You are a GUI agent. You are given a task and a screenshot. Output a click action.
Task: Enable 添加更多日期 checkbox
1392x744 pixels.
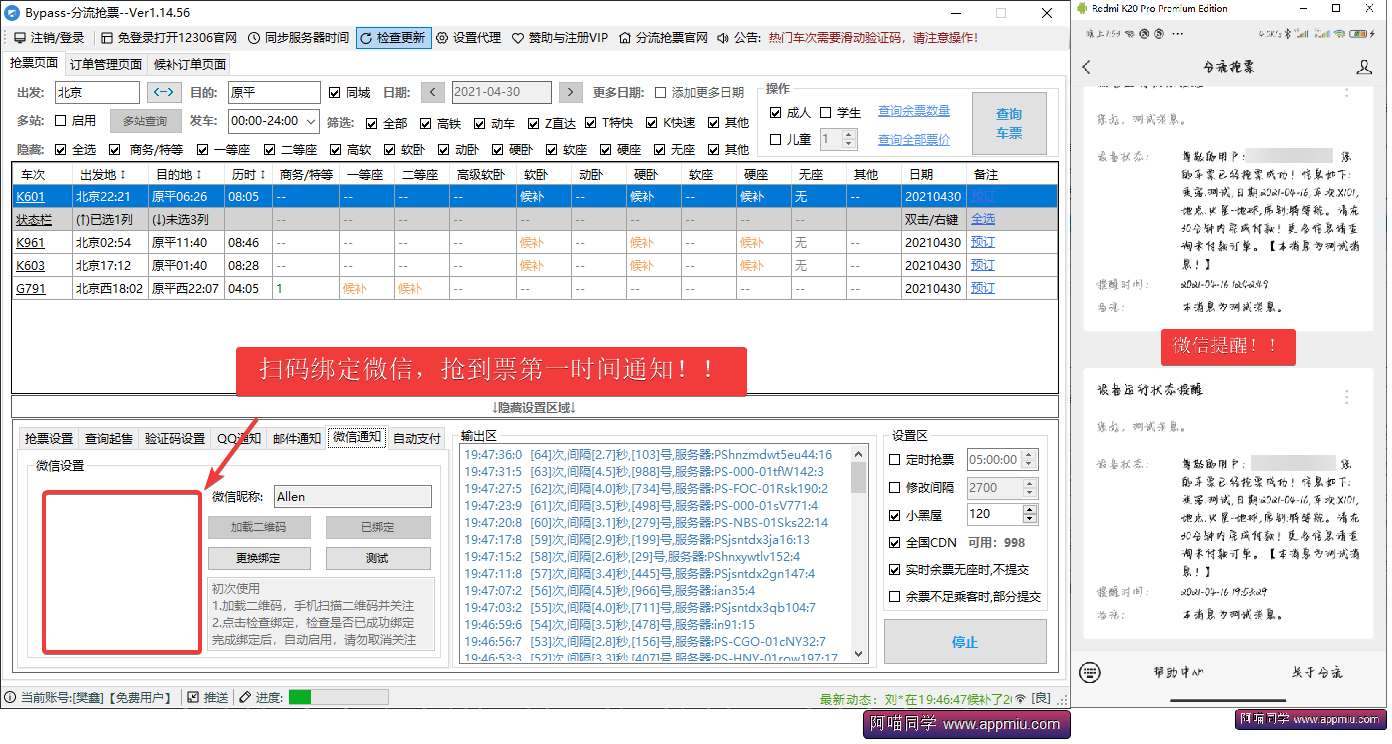point(660,92)
